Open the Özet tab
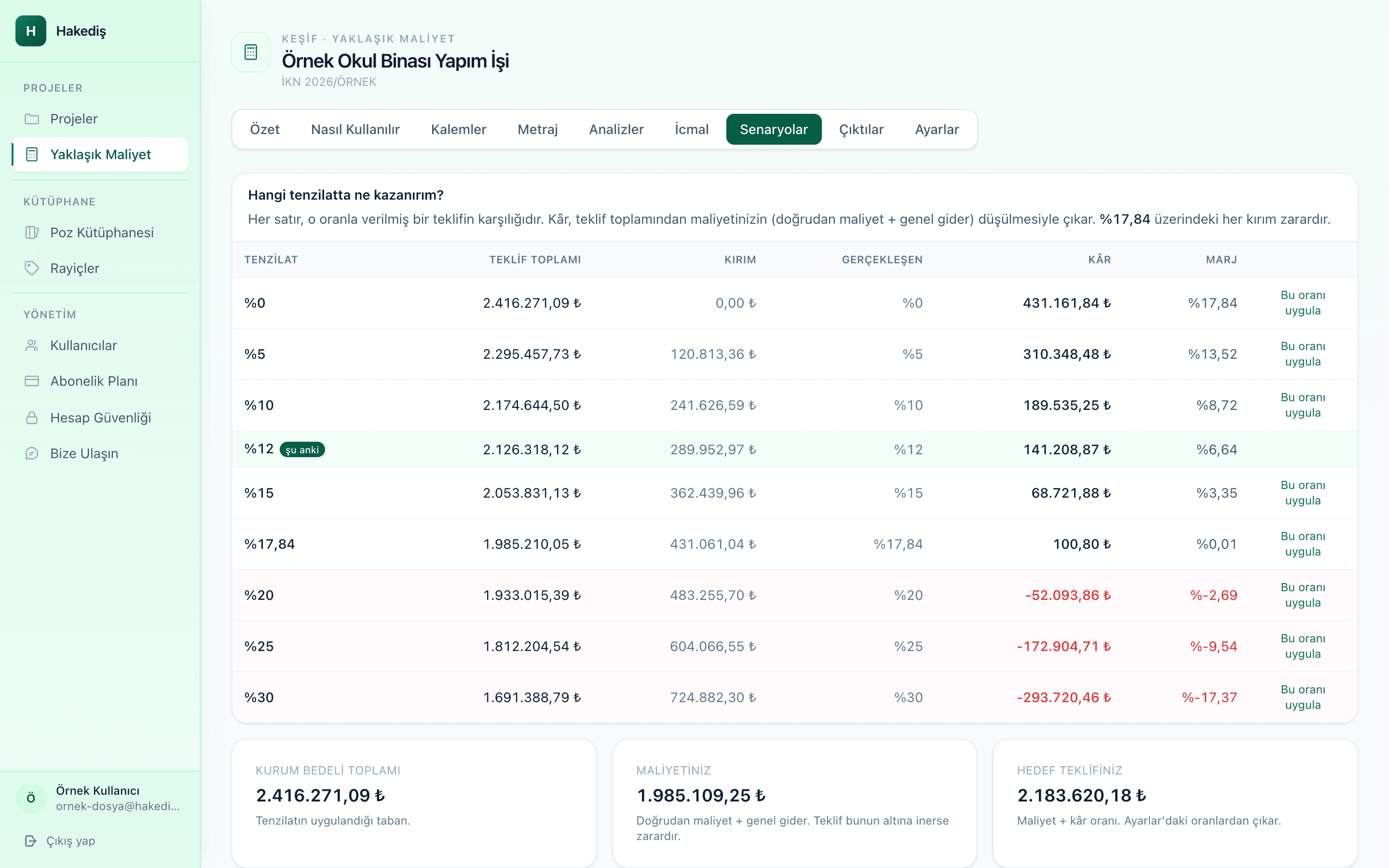Screen dimensions: 1389x868 265,130
